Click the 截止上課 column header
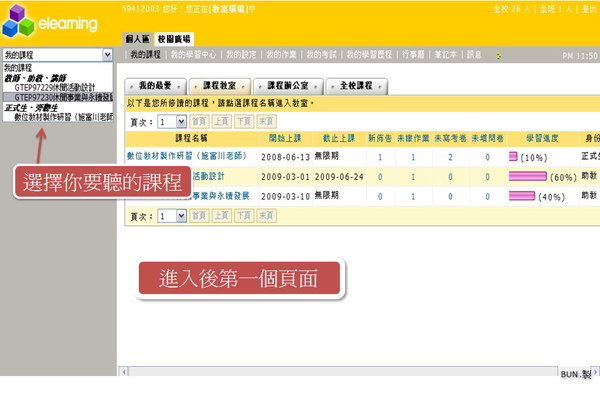The height and width of the screenshot is (396, 600). click(339, 138)
